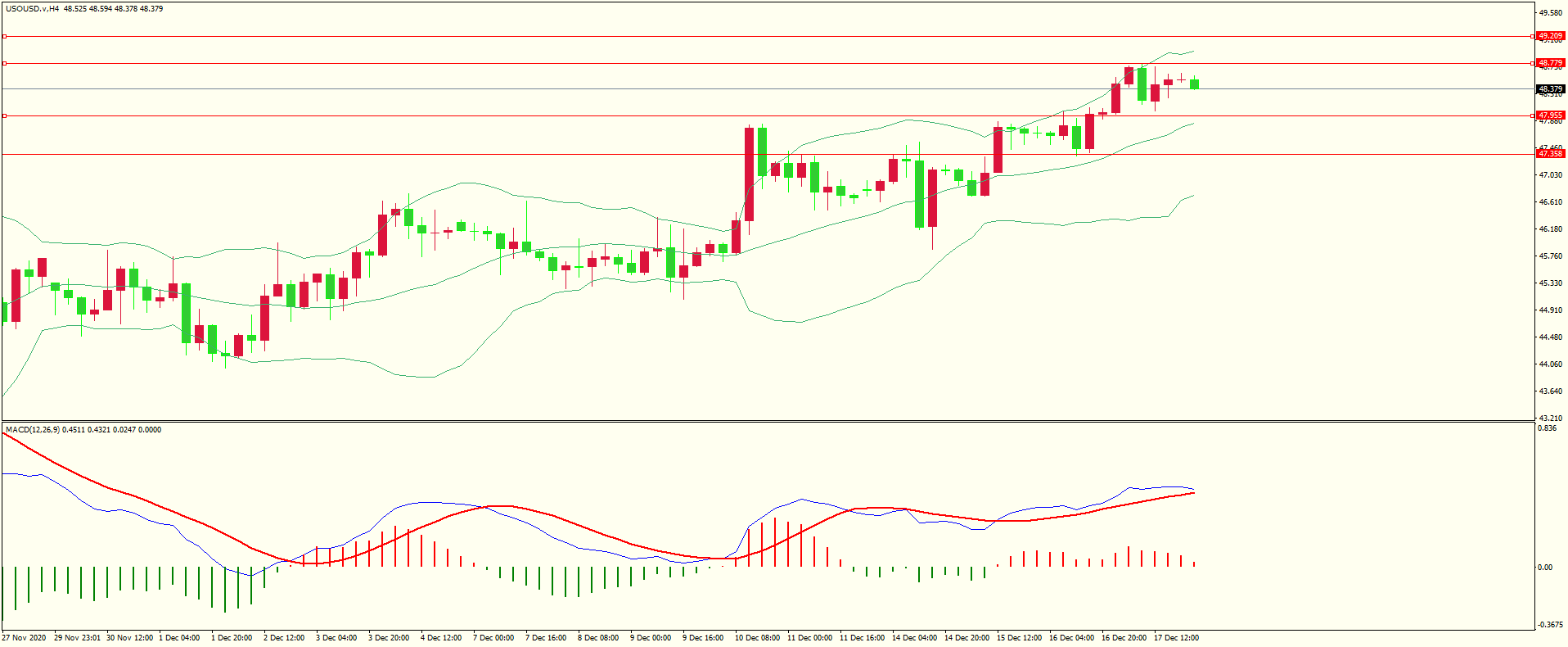Click the 3 Dec 04:00 time label
Viewport: 1568px width, 647px height.
click(x=336, y=638)
